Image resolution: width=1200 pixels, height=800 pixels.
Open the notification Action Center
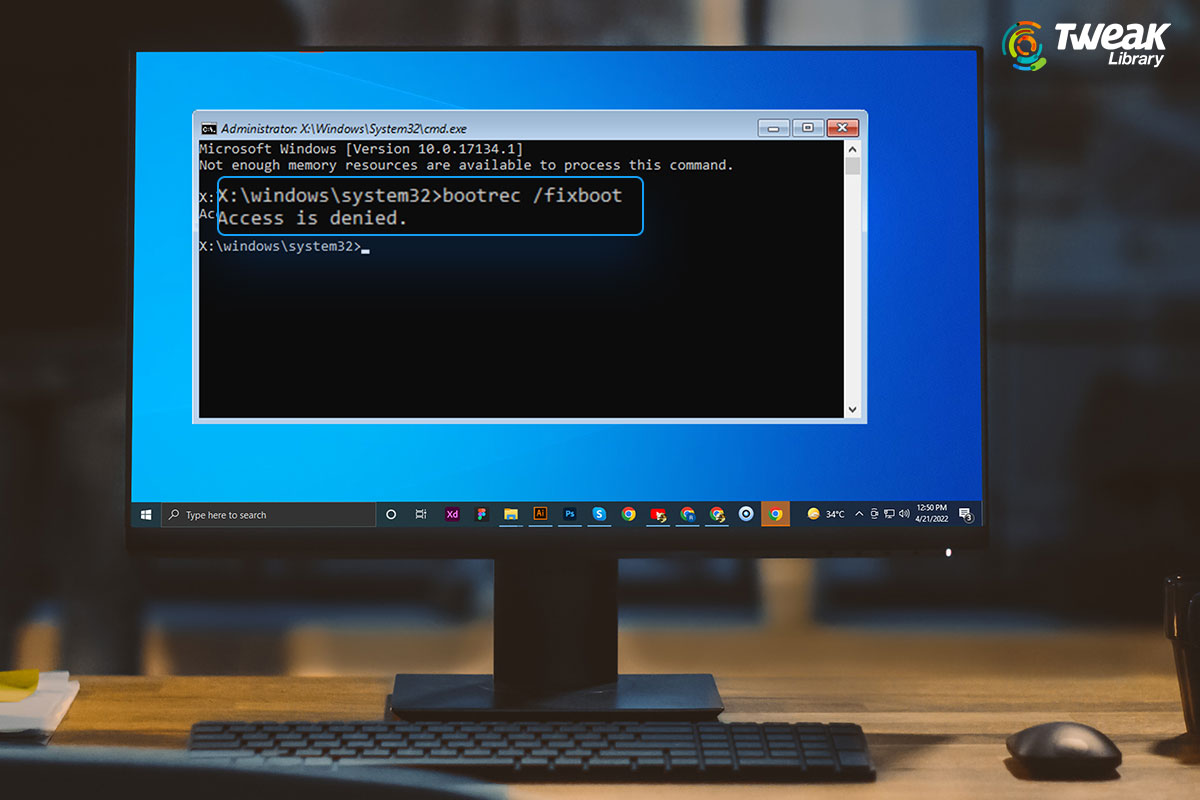pos(966,514)
